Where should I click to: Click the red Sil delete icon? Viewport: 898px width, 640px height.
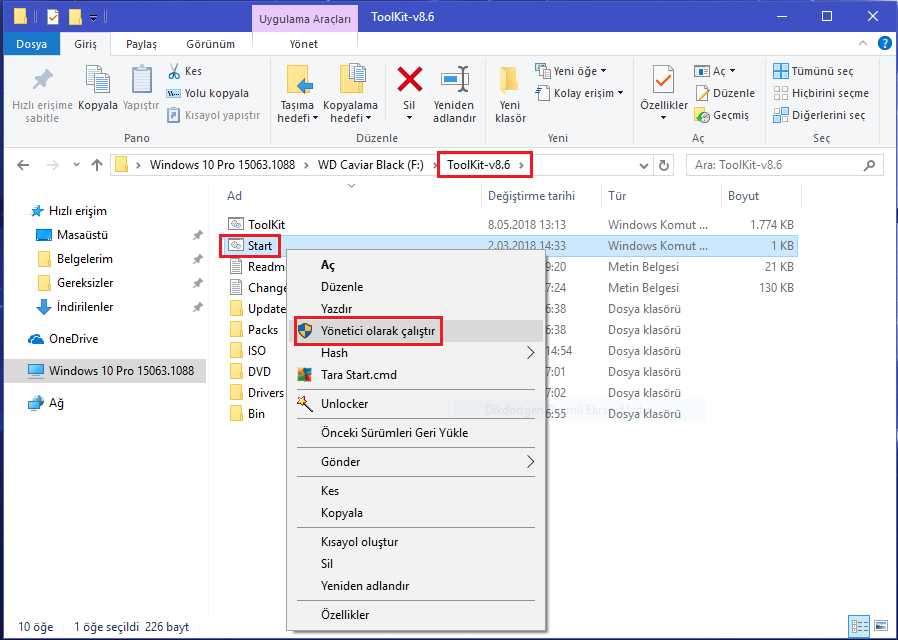pyautogui.click(x=409, y=80)
